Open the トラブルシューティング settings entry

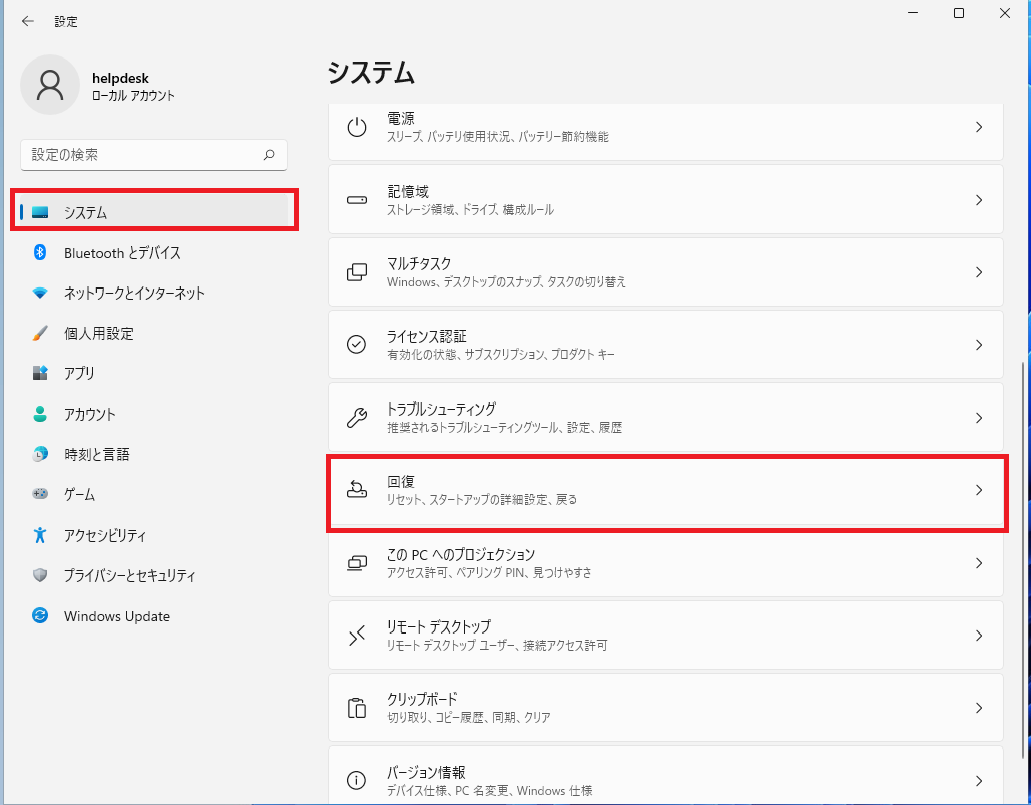[666, 418]
